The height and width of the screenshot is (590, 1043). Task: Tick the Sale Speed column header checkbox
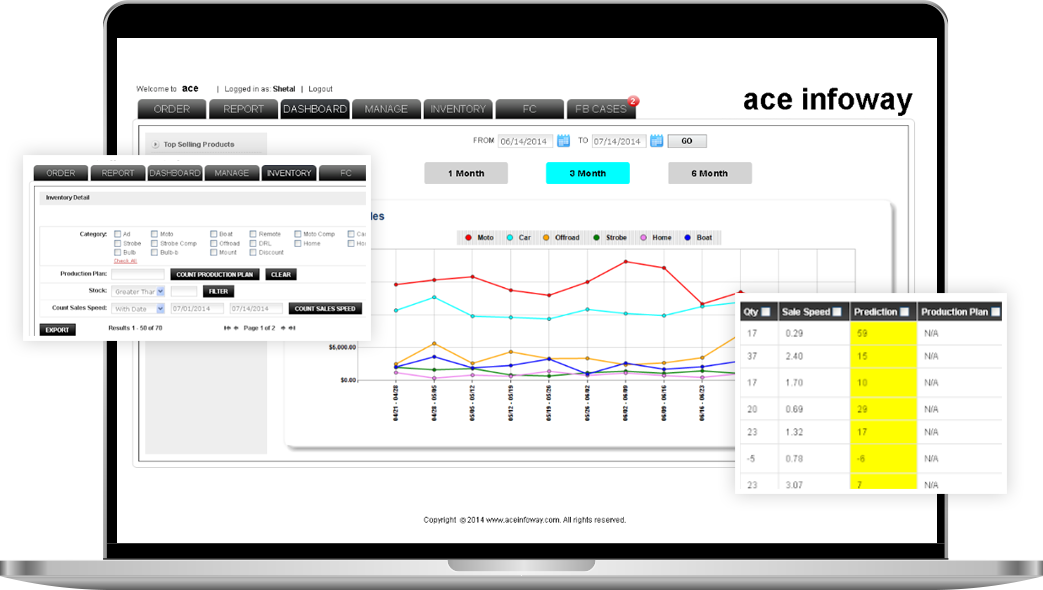837,312
